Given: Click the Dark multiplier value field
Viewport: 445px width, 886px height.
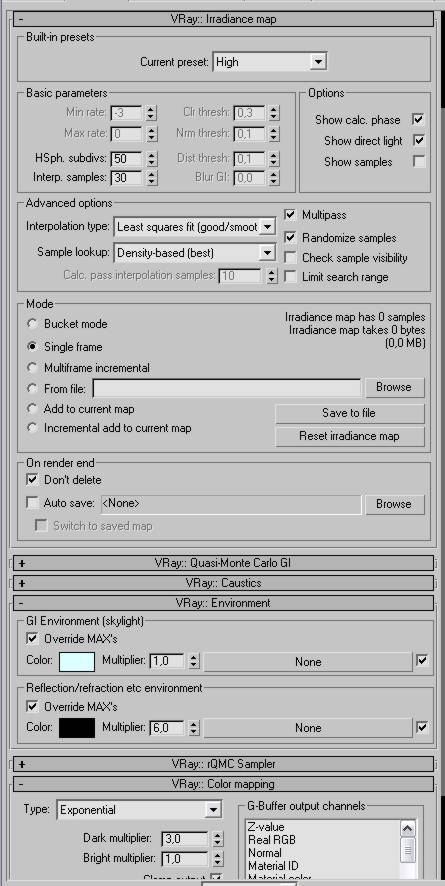Looking at the screenshot, I should (x=185, y=839).
